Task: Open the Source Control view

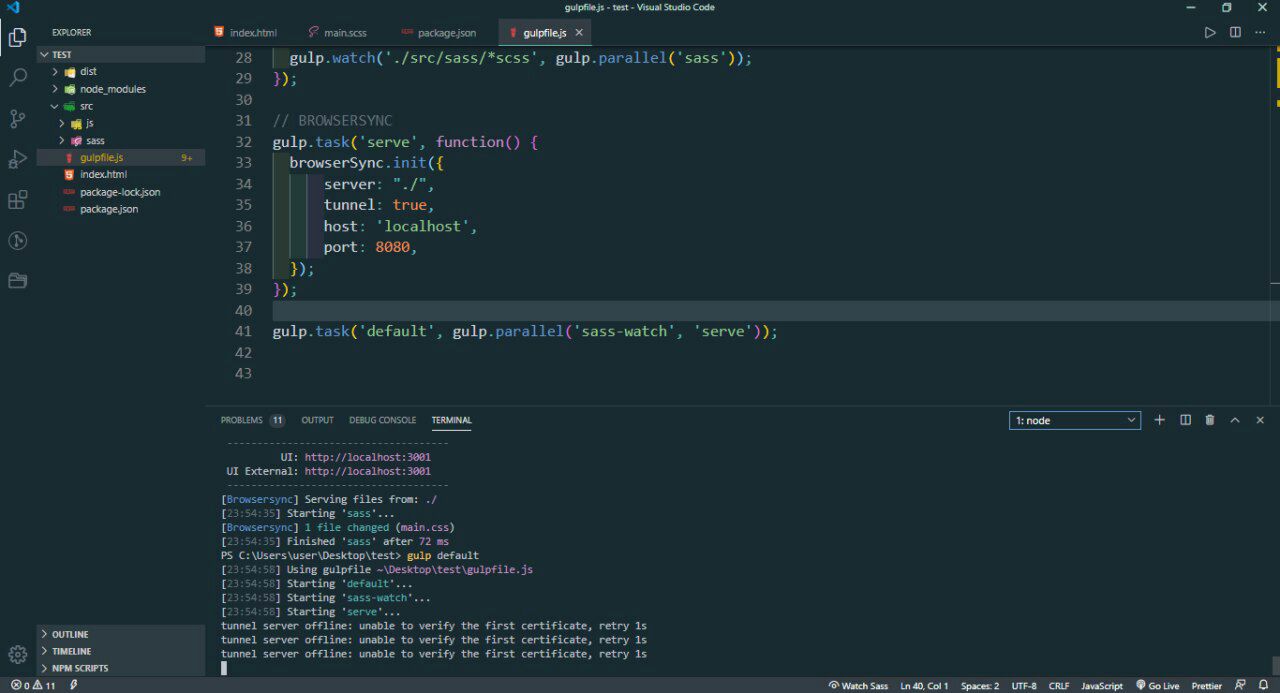Action: [x=17, y=119]
